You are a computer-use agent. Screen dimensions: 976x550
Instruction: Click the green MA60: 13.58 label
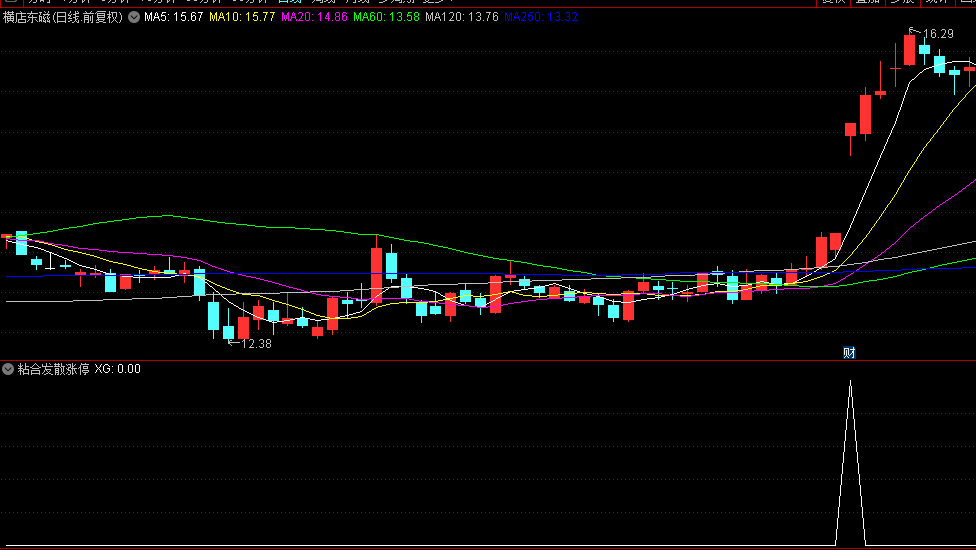387,17
